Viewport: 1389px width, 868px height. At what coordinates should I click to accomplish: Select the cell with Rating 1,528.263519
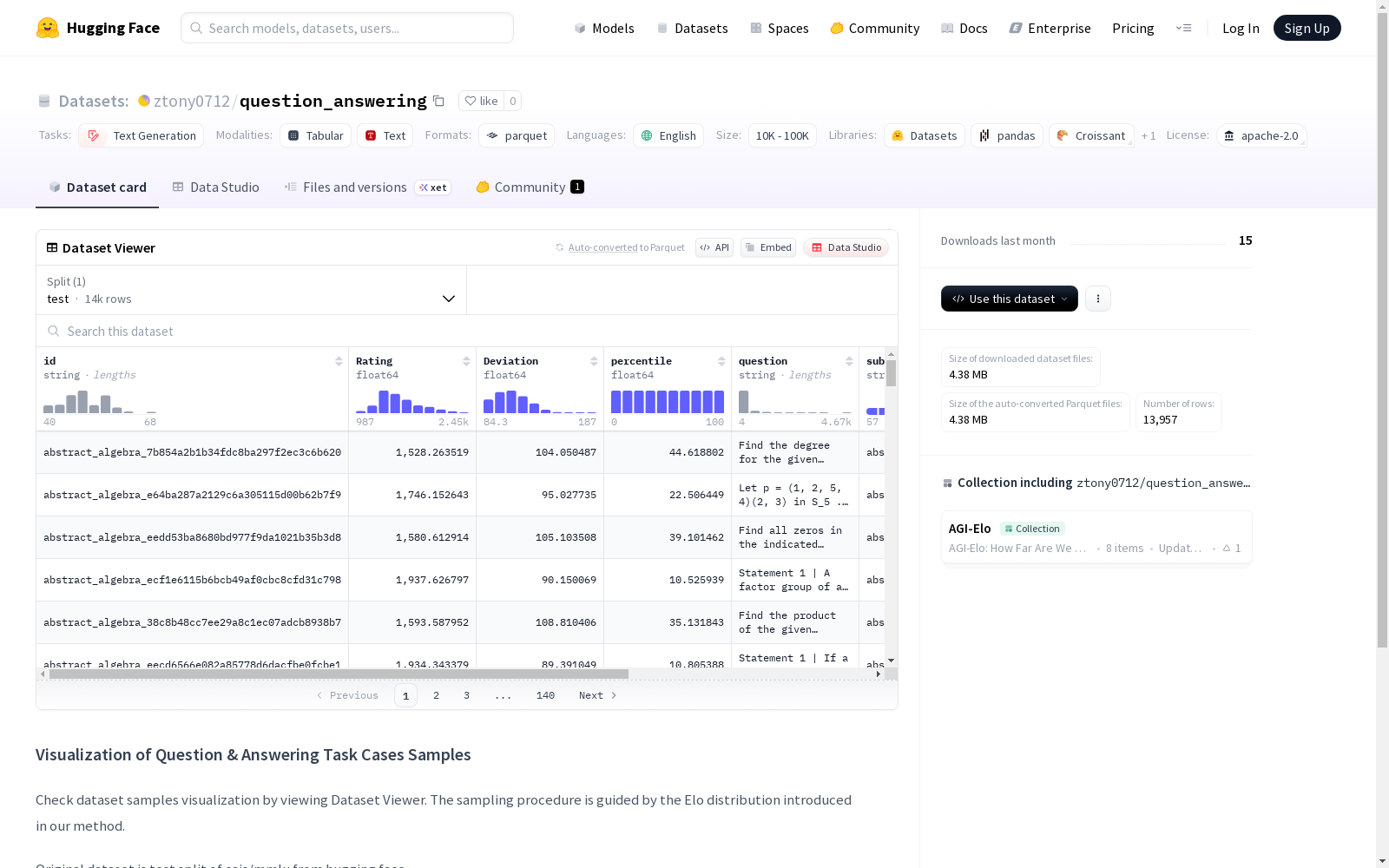tap(412, 452)
